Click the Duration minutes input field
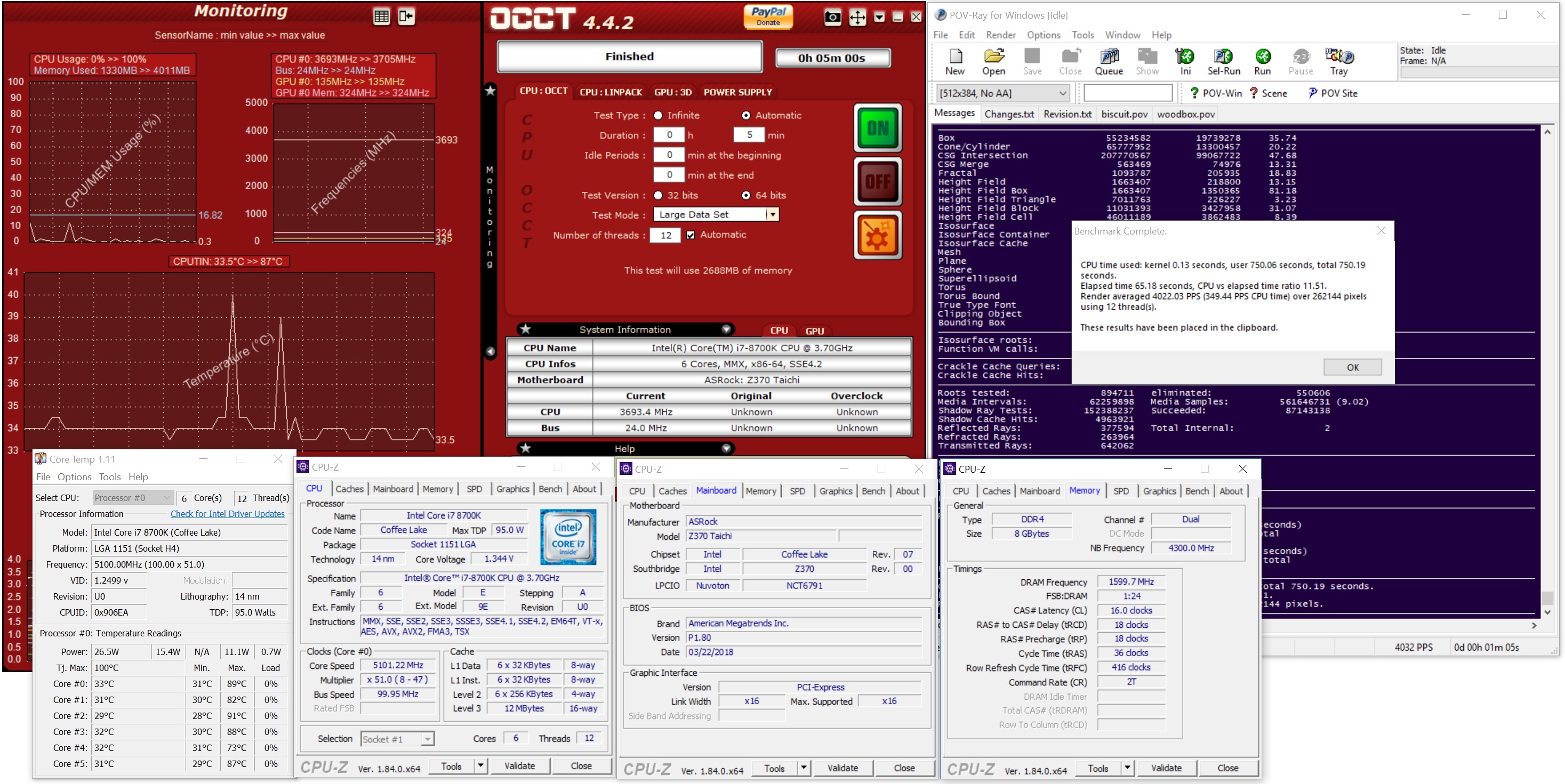Screen dimensions: 1565x784 pos(749,135)
